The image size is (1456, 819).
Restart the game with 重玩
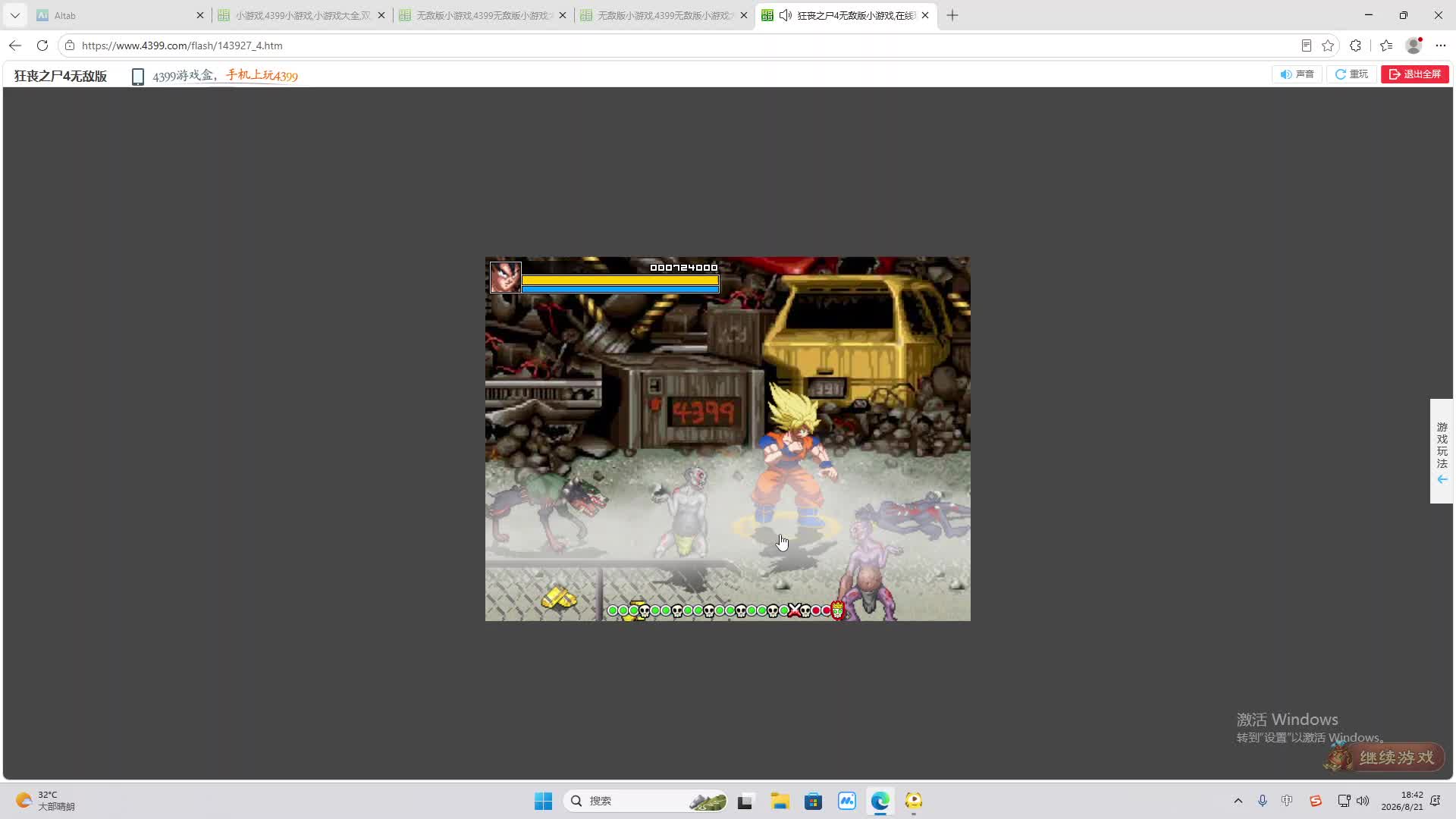point(1351,74)
